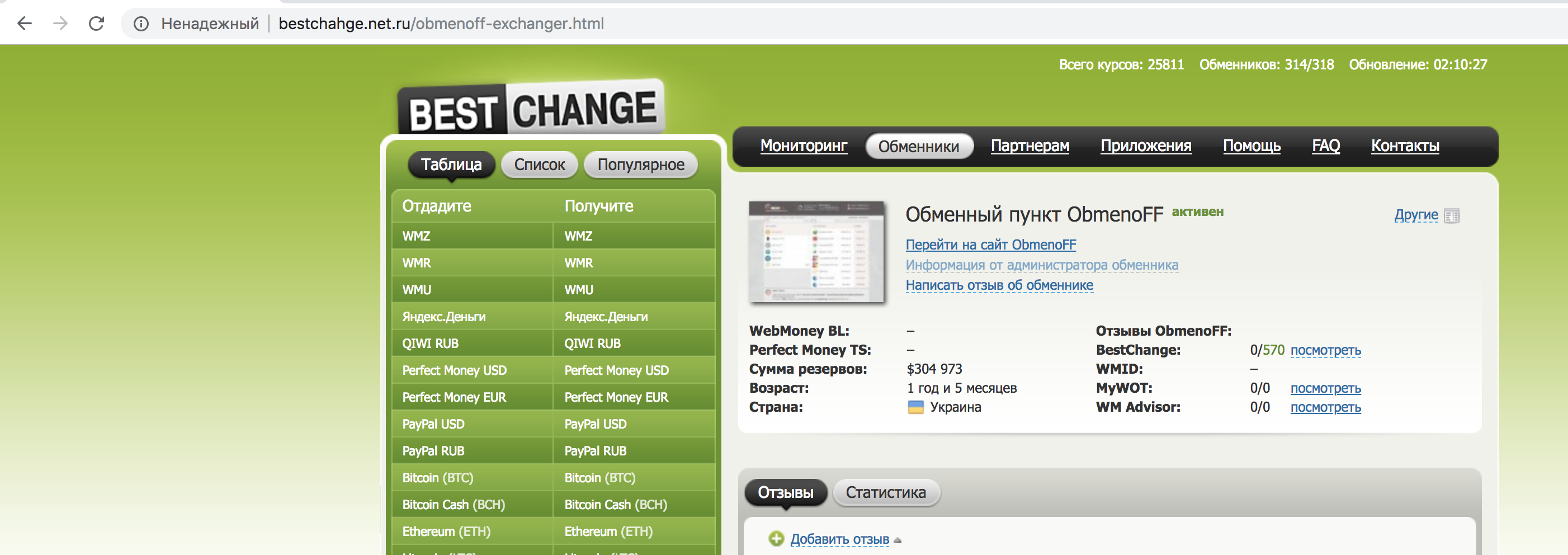This screenshot has width=1568, height=555.
Task: Select QIWI RUB in the Отдадите column
Action: tap(473, 343)
